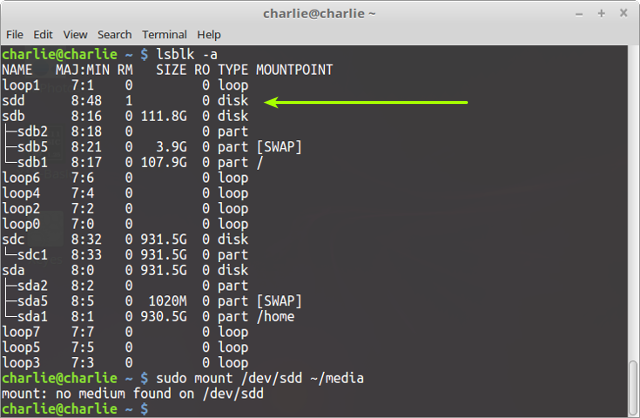Click the sdd disk row

pyautogui.click(x=125, y=101)
